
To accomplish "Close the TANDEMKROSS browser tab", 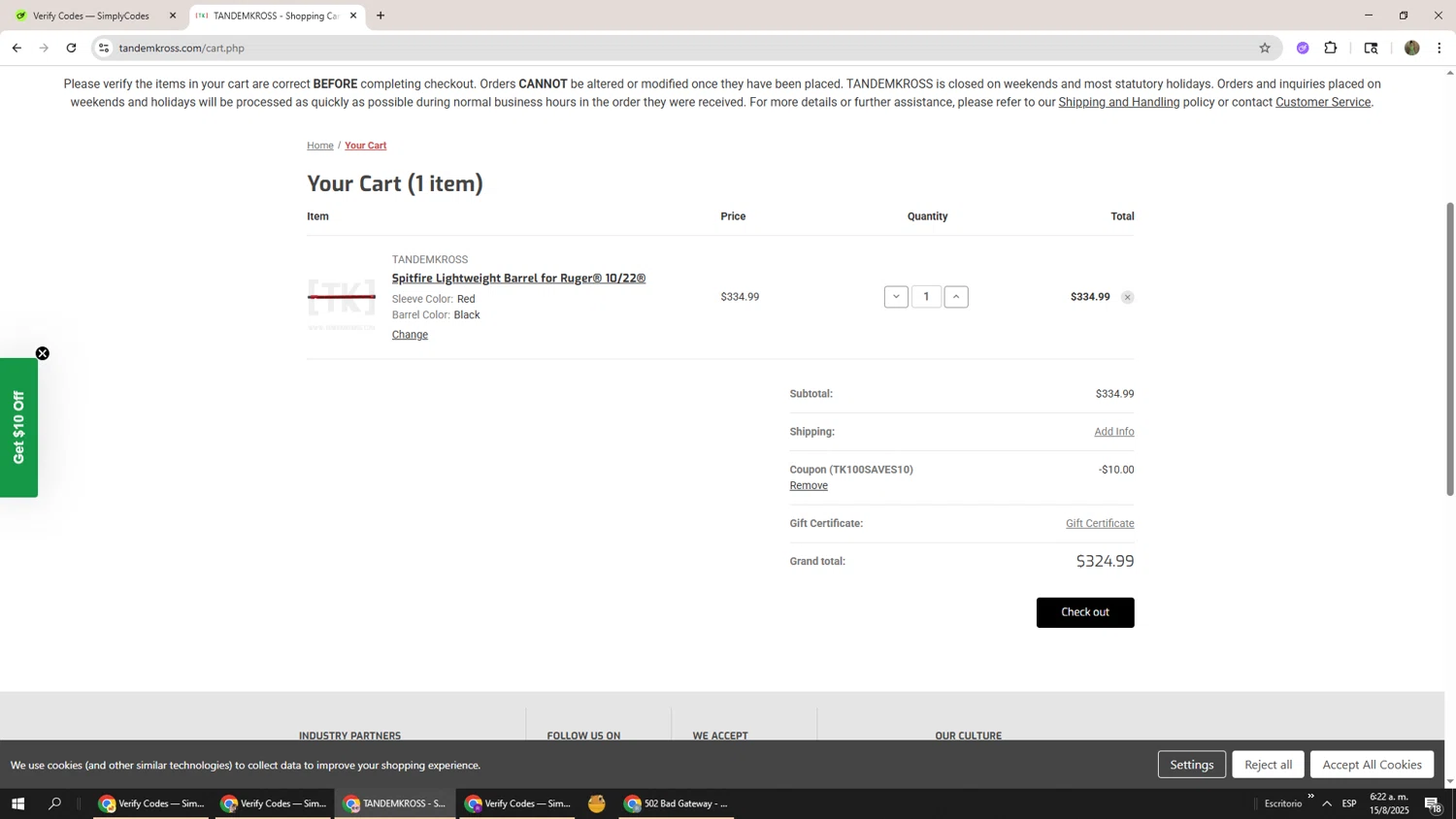I will (x=353, y=16).
